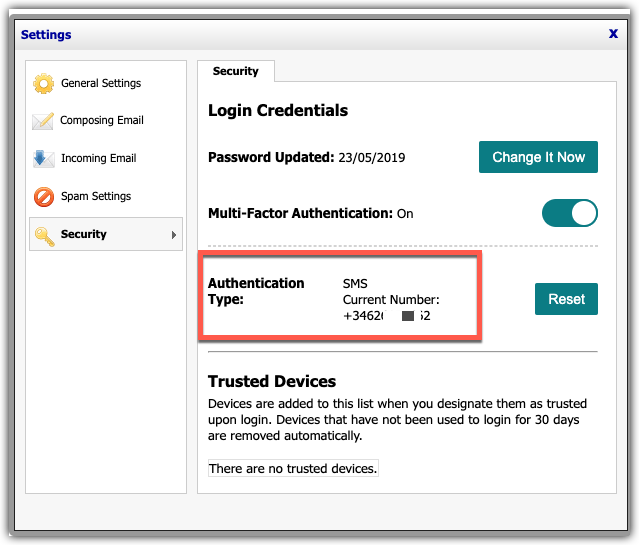
Task: Expand the Security arrow in sidebar
Action: [174, 235]
